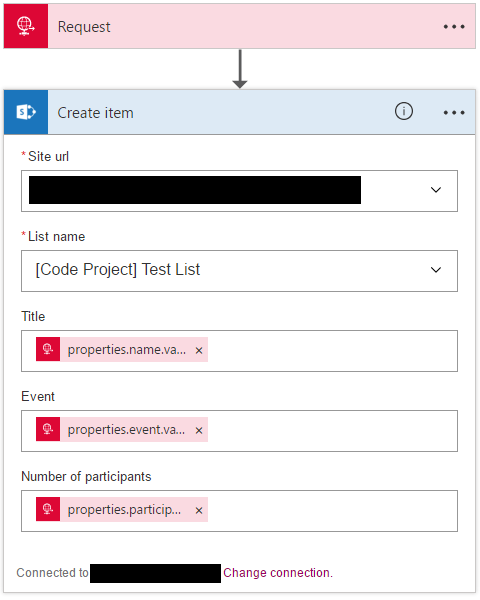Click the arrow connector between steps
The image size is (480, 600).
240,69
